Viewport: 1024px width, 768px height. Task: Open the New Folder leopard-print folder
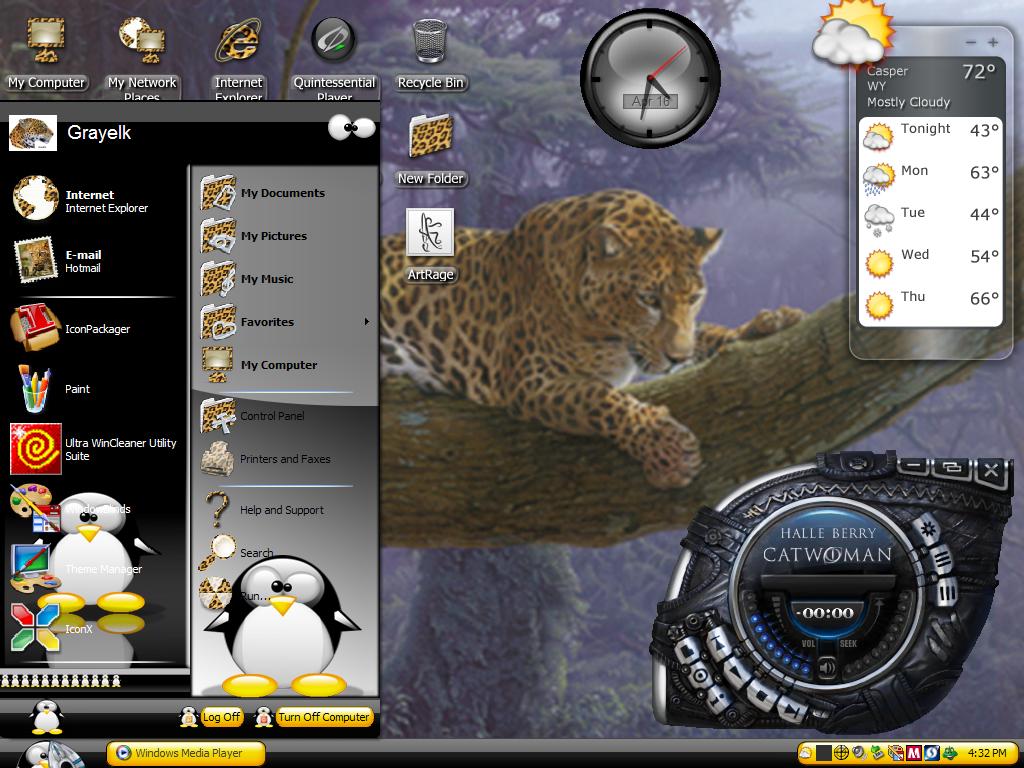(430, 149)
